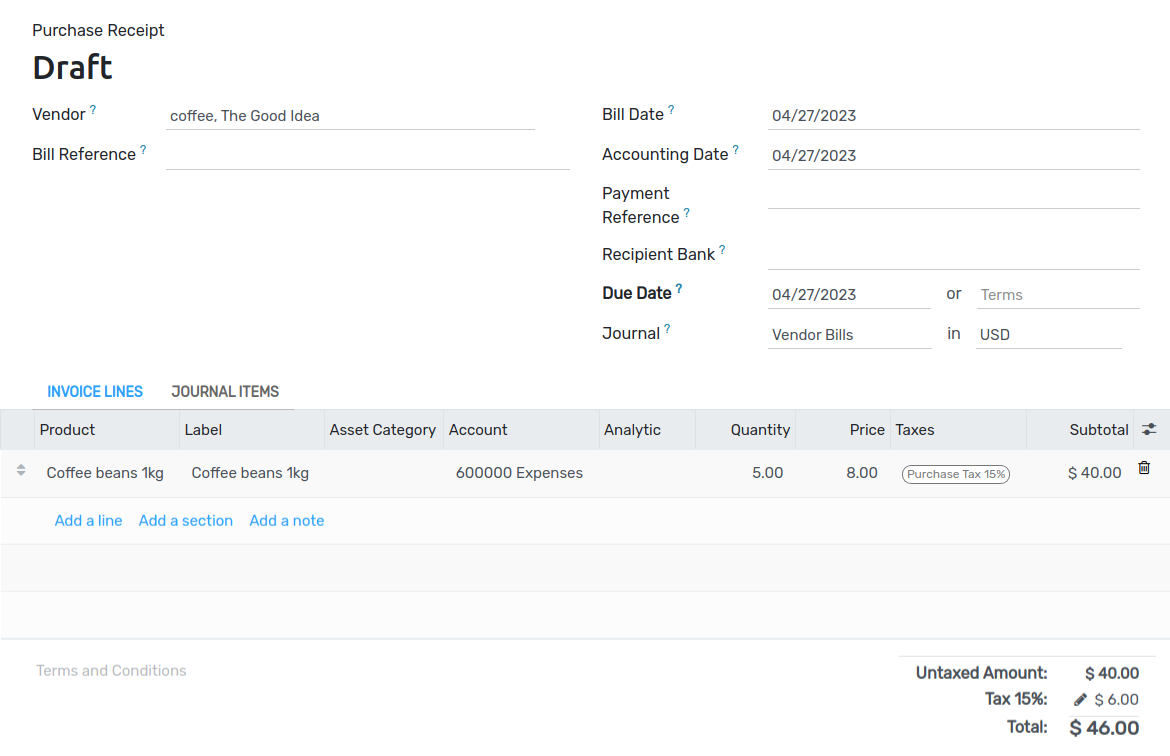
Task: Open the Vendor dropdown field
Action: click(350, 116)
